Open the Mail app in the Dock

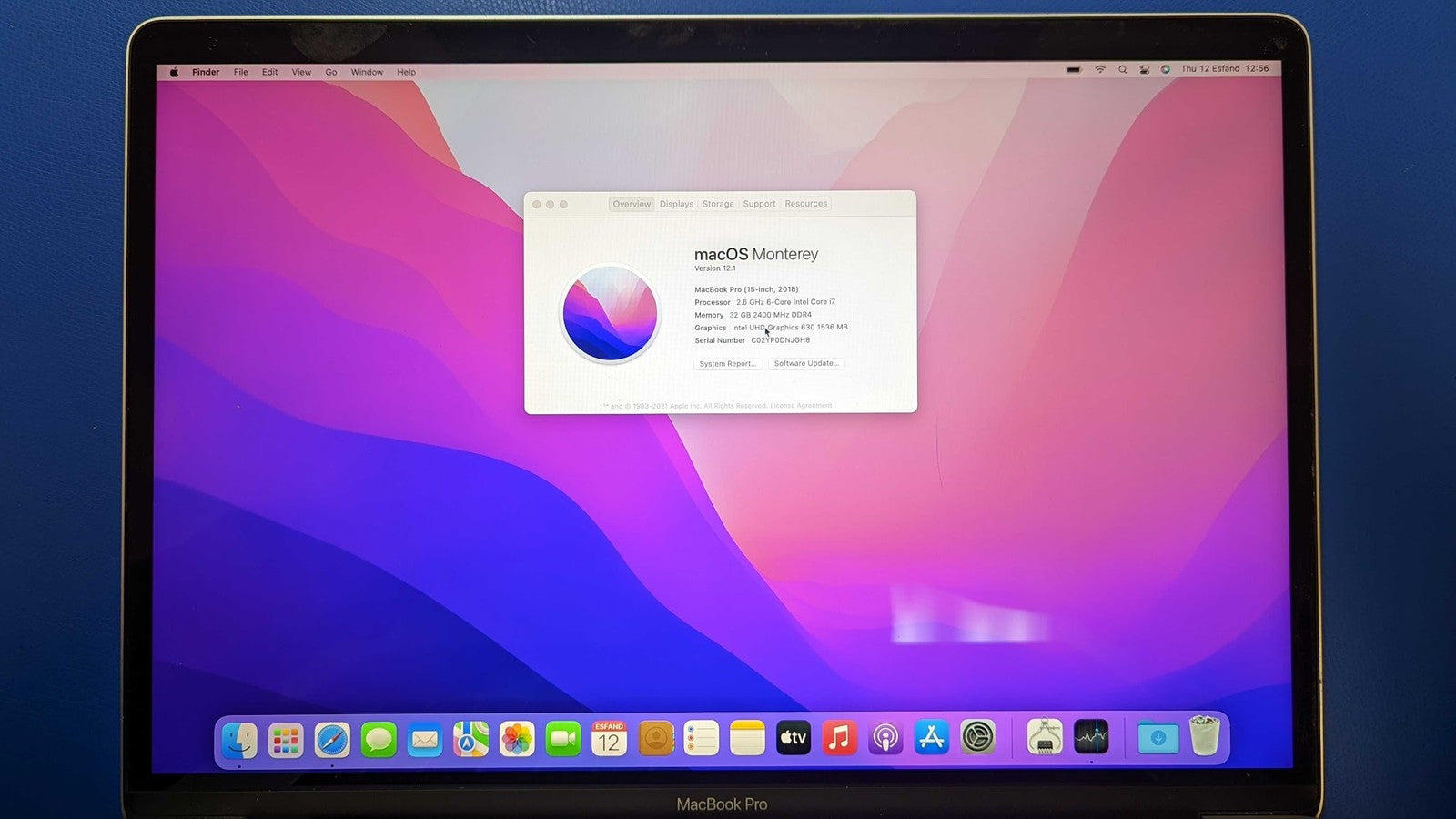point(425,740)
